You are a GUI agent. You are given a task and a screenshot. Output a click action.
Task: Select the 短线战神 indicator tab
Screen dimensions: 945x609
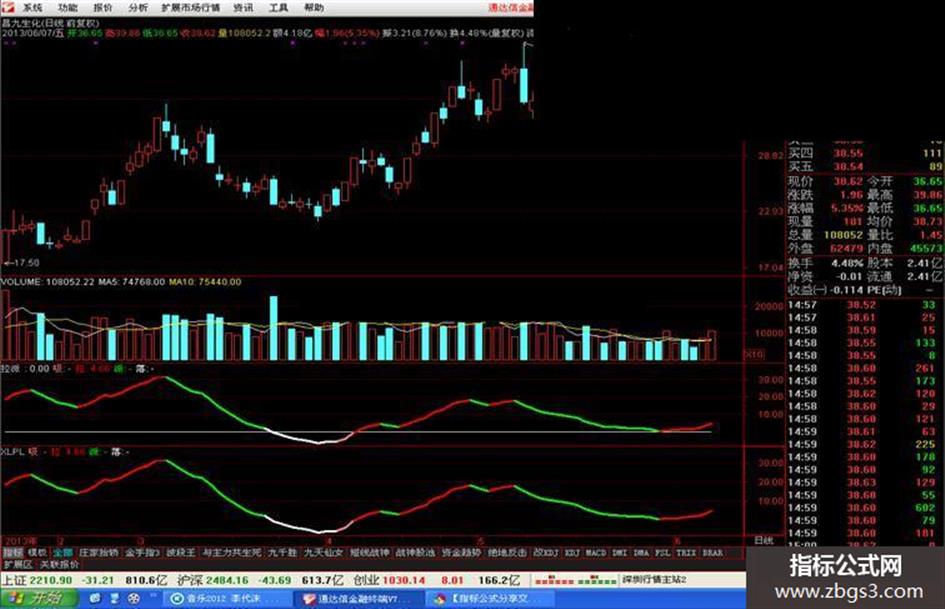tap(369, 552)
